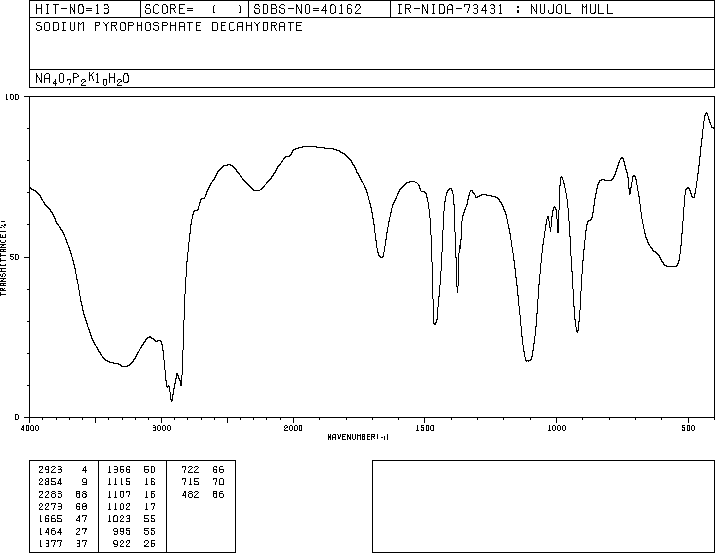The width and height of the screenshot is (715, 553).
Task: Click the 4000 wavenumber axis label
Action: (x=30, y=428)
